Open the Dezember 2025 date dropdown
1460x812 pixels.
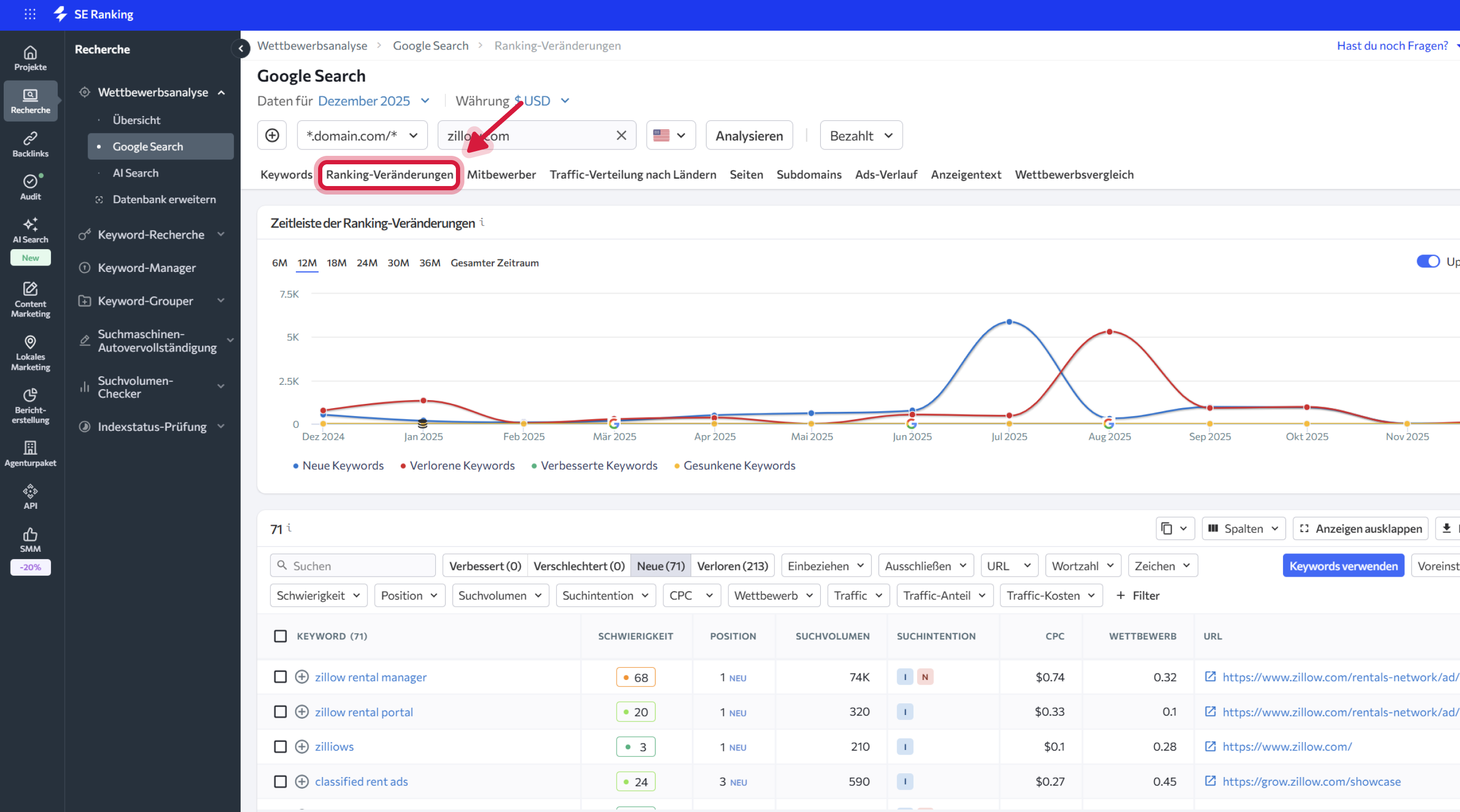(x=372, y=100)
